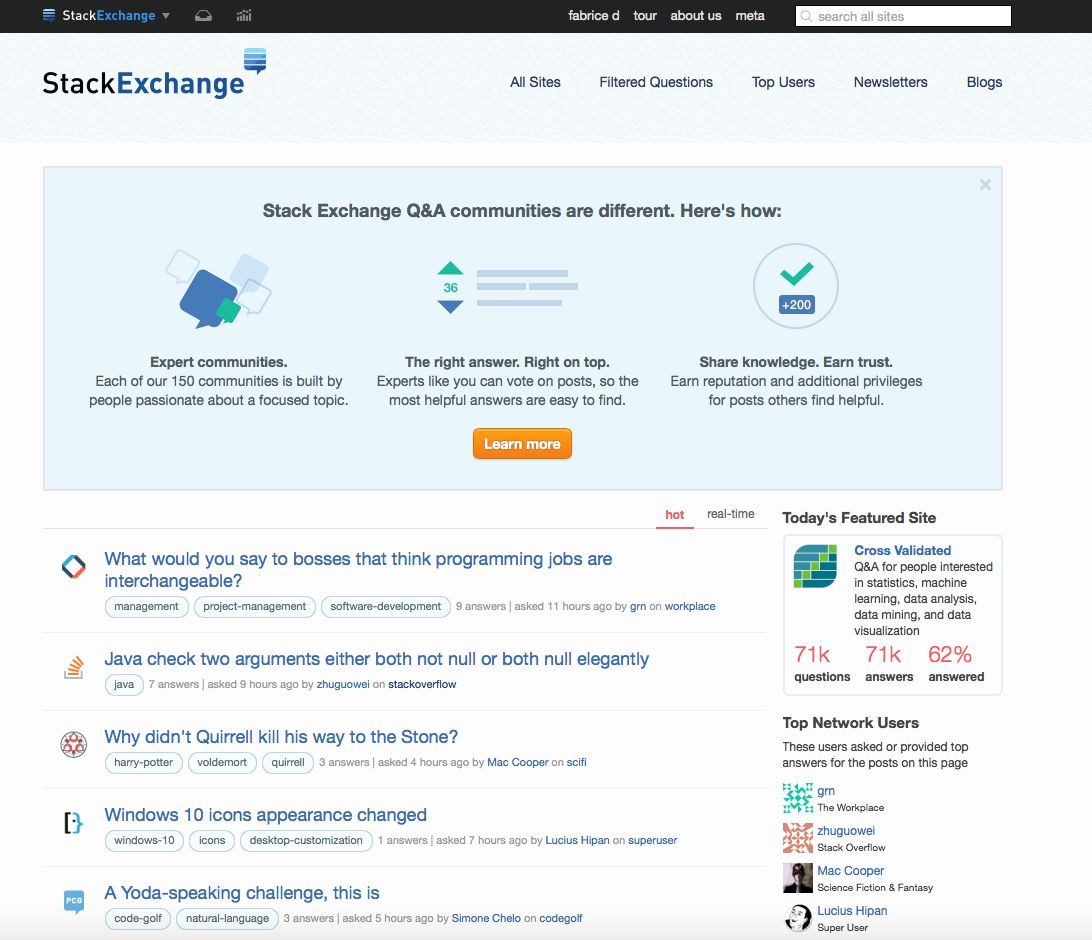This screenshot has width=1092, height=940.
Task: Open Mac Cooper name link in Top Network Users
Action: coord(850,870)
